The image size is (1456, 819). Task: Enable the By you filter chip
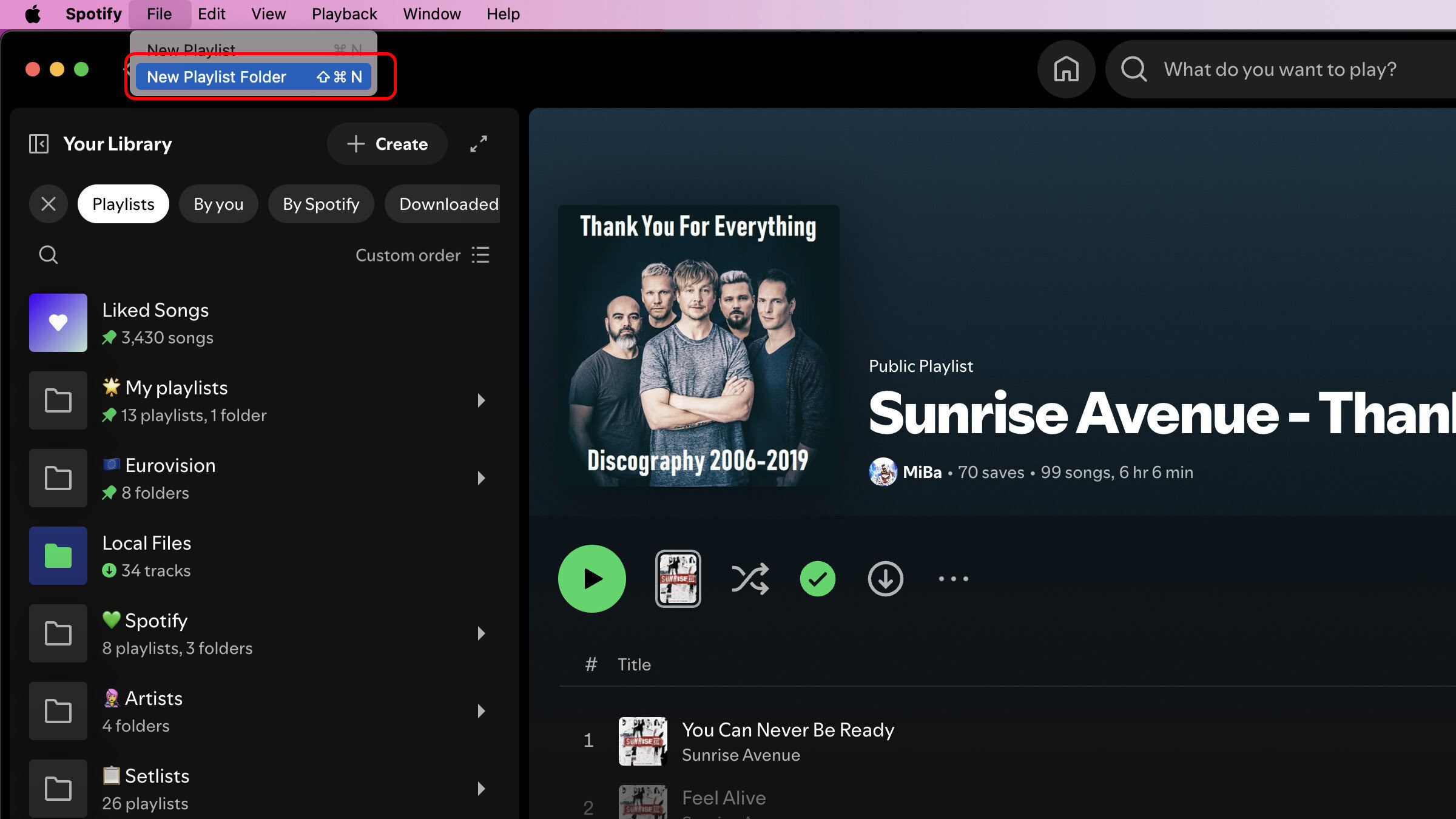tap(218, 204)
